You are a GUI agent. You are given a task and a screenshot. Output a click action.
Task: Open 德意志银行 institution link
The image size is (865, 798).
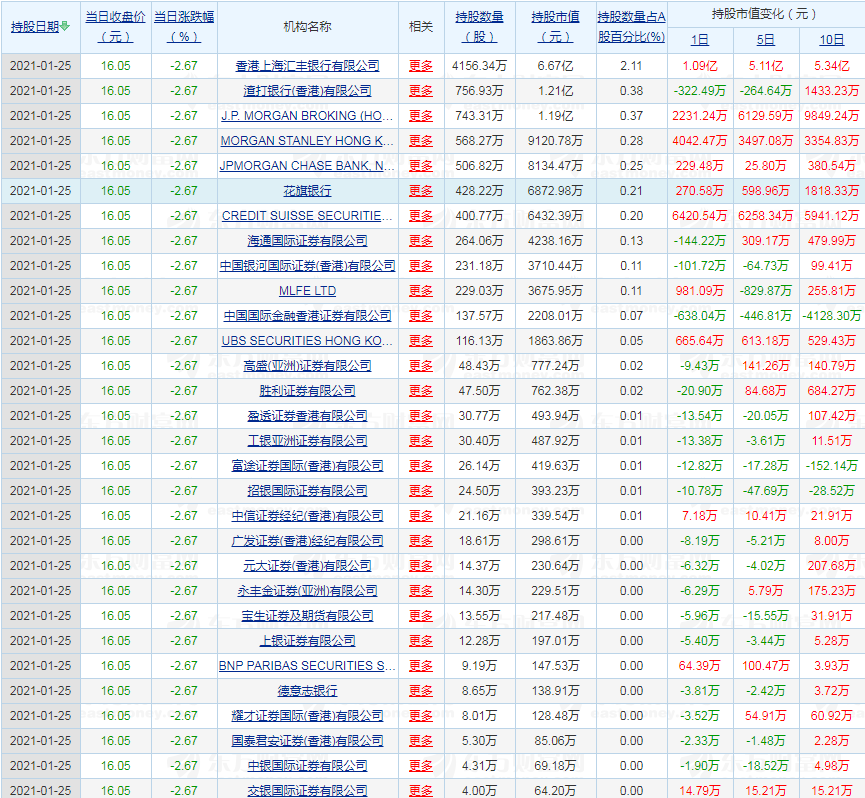point(307,691)
